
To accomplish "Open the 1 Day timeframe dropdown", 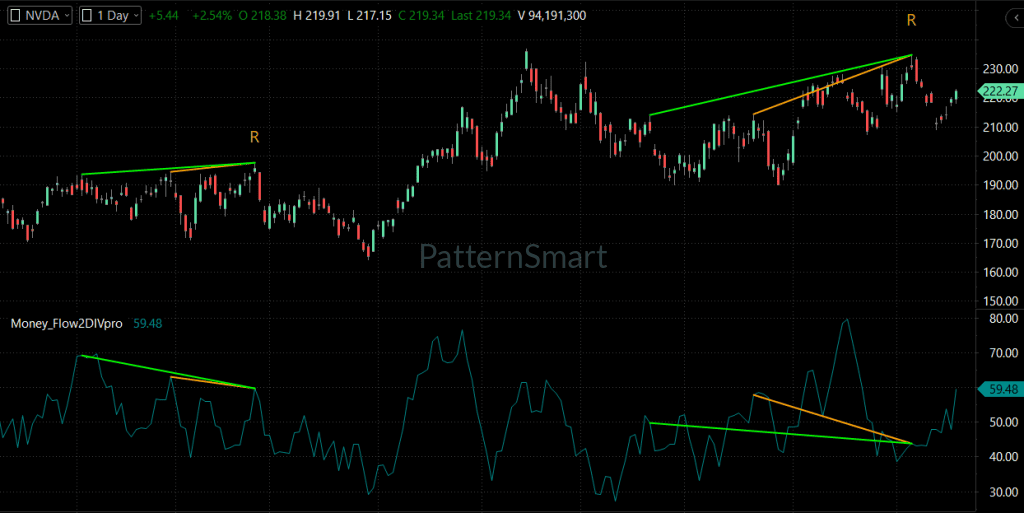I will pos(110,16).
